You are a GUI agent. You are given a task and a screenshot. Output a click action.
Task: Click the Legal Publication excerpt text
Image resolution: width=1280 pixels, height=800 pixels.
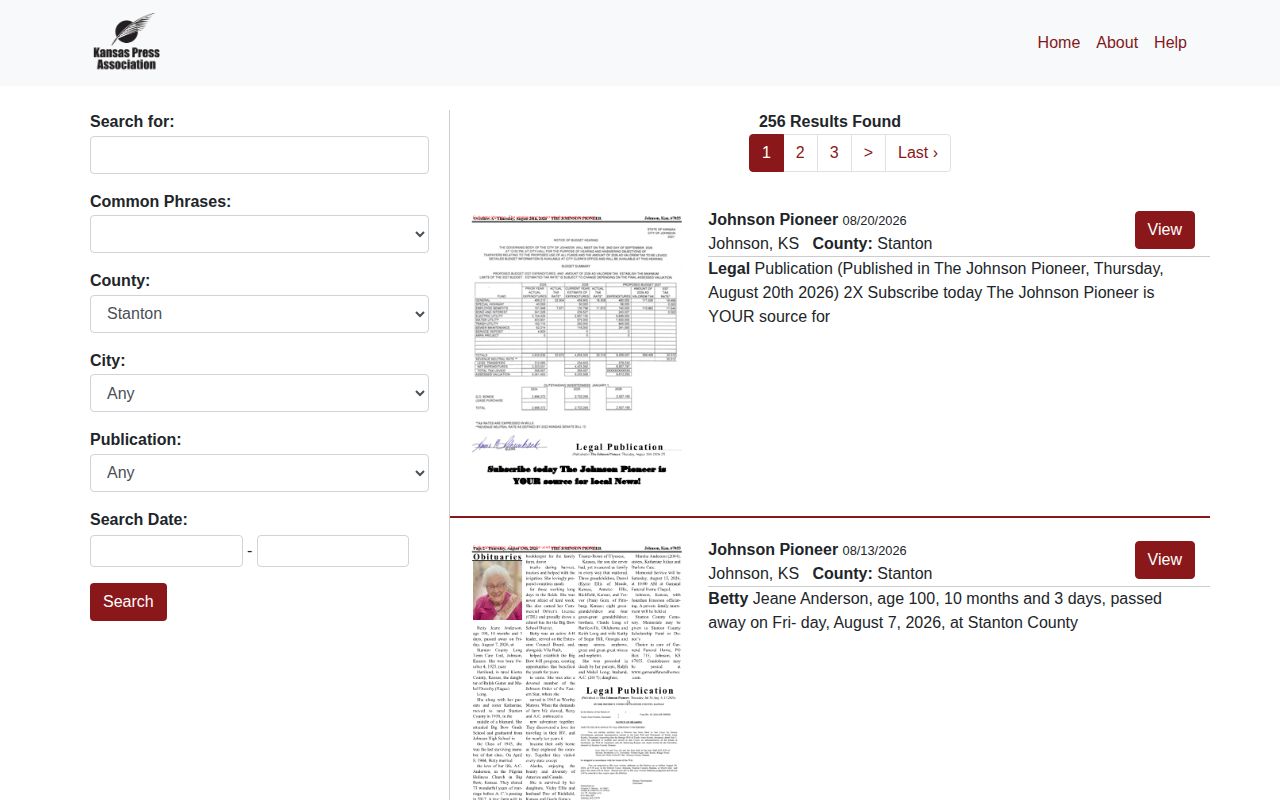[936, 292]
